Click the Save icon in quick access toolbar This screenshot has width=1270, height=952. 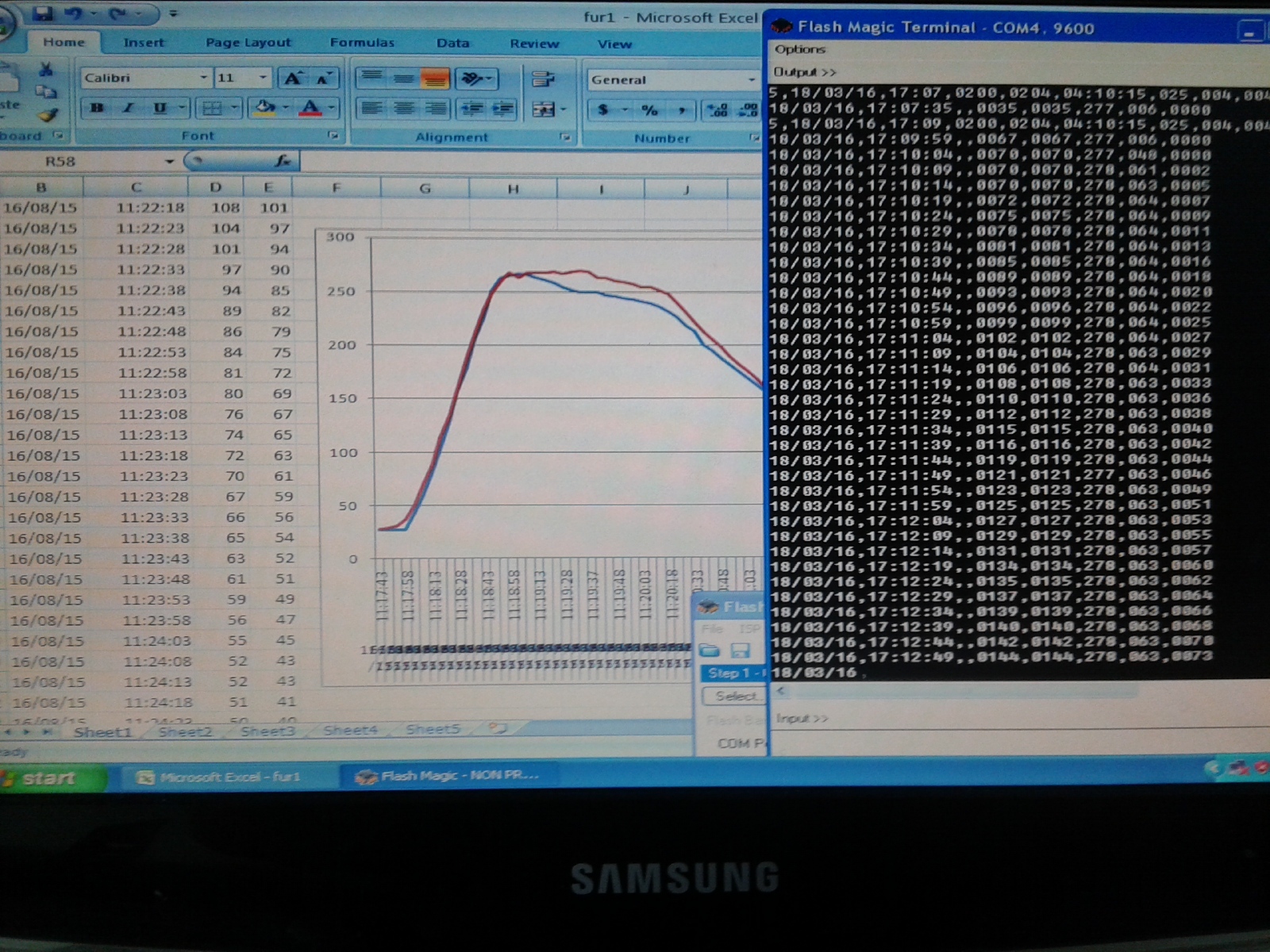[x=42, y=13]
